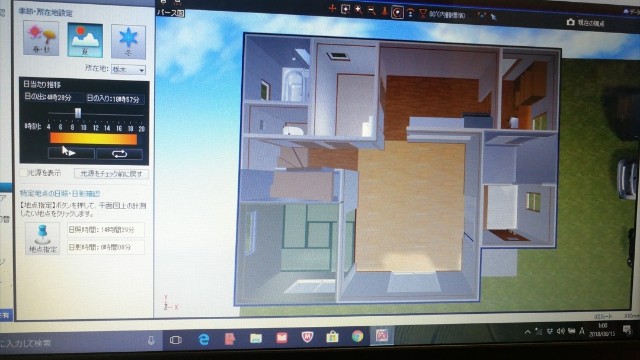
Task: Click the taskbar clock and date
Action: coord(602,330)
